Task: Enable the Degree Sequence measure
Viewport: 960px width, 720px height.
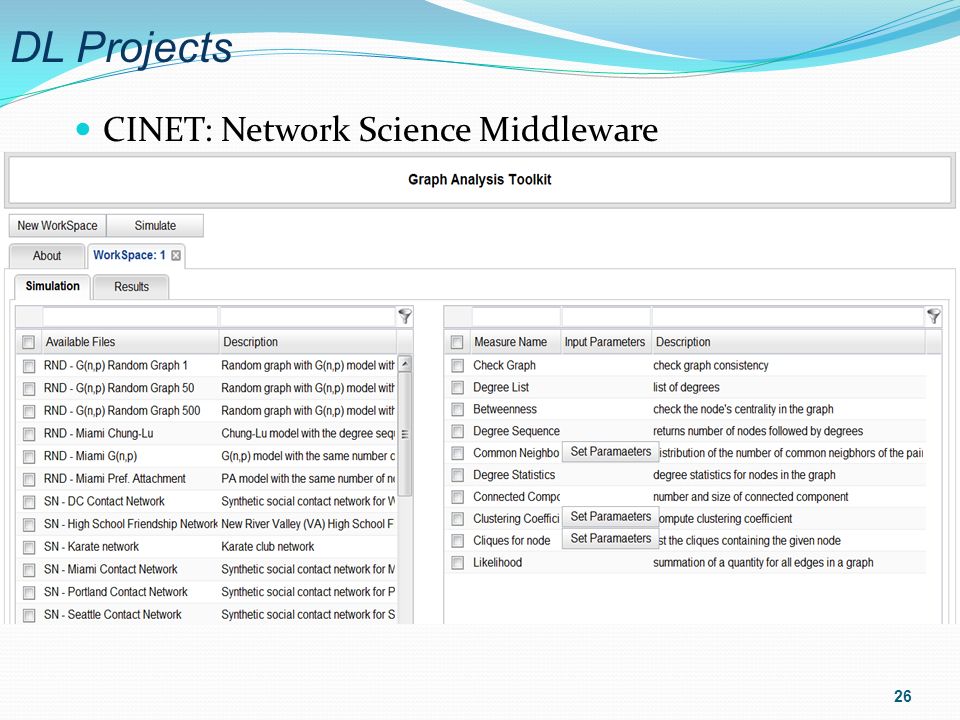Action: [457, 432]
